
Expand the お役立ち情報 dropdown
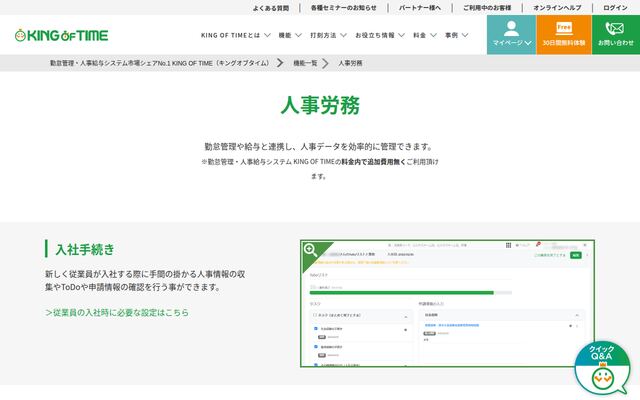click(380, 36)
